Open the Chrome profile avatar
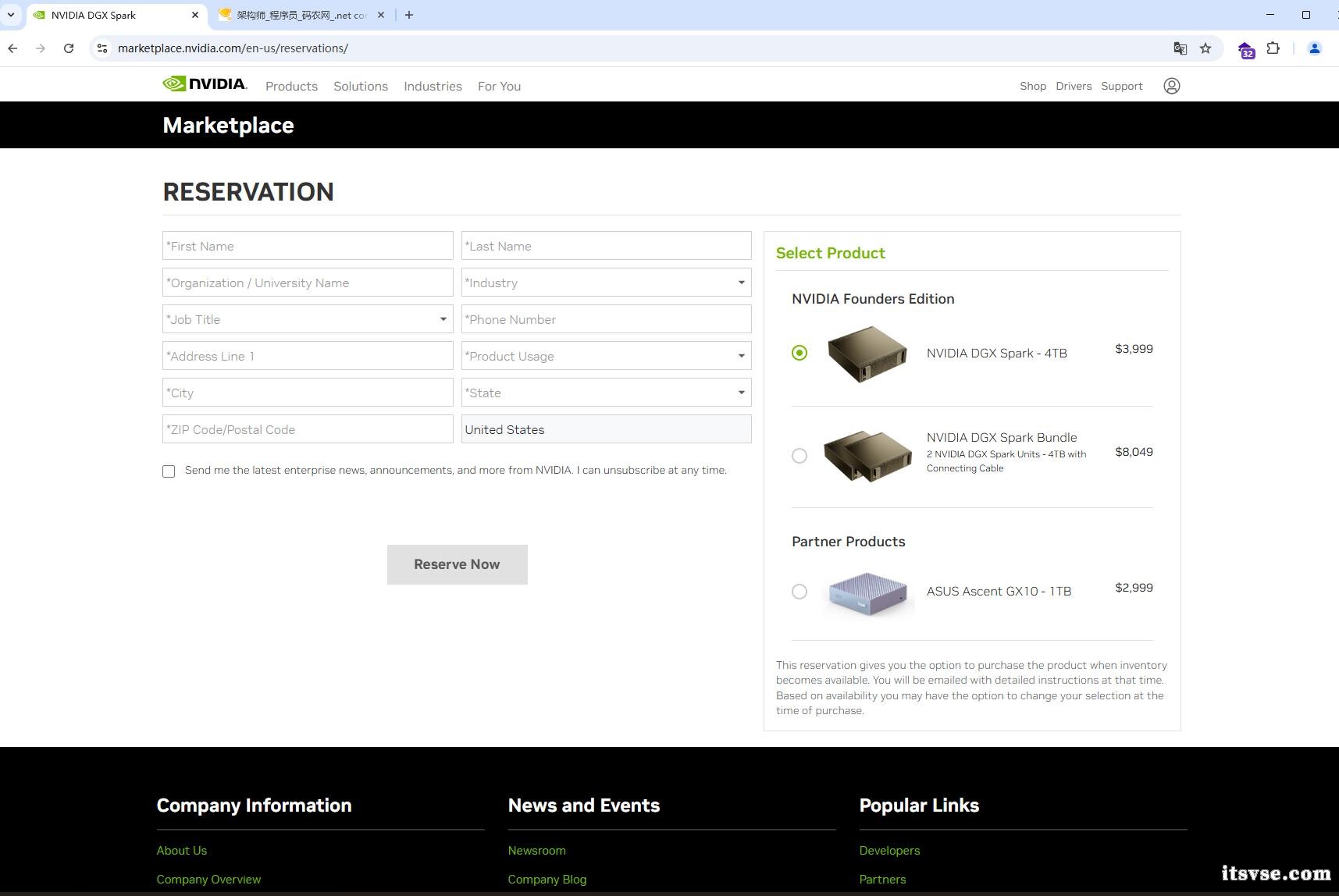The width and height of the screenshot is (1339, 896). [1314, 48]
